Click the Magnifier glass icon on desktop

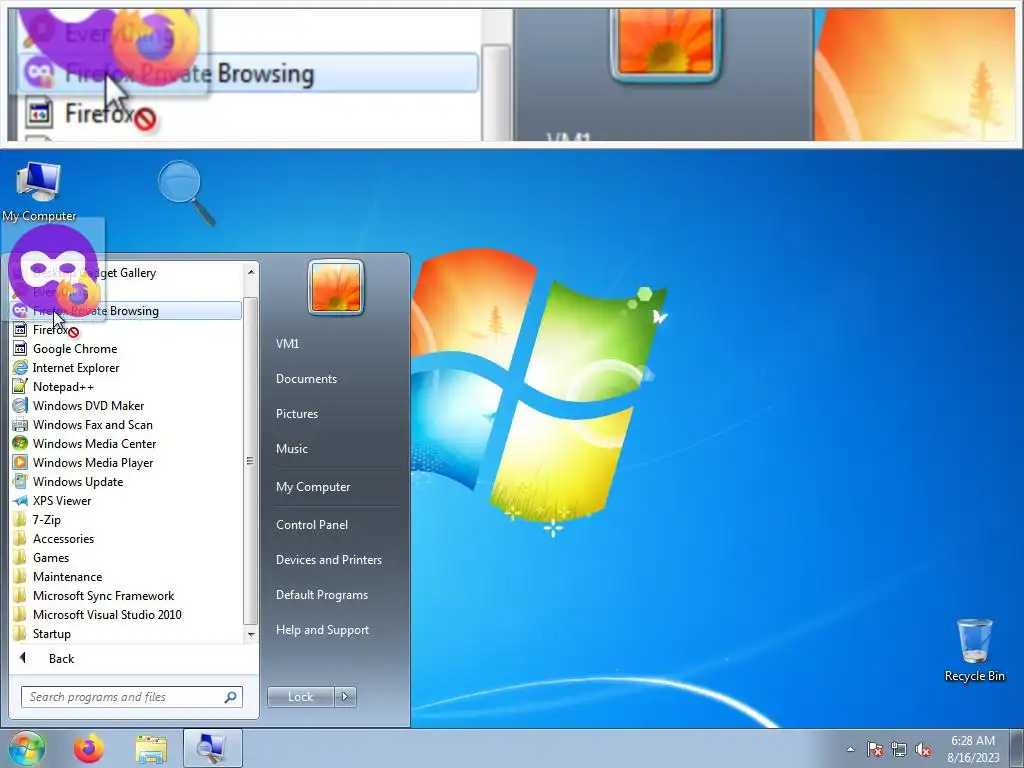click(186, 193)
